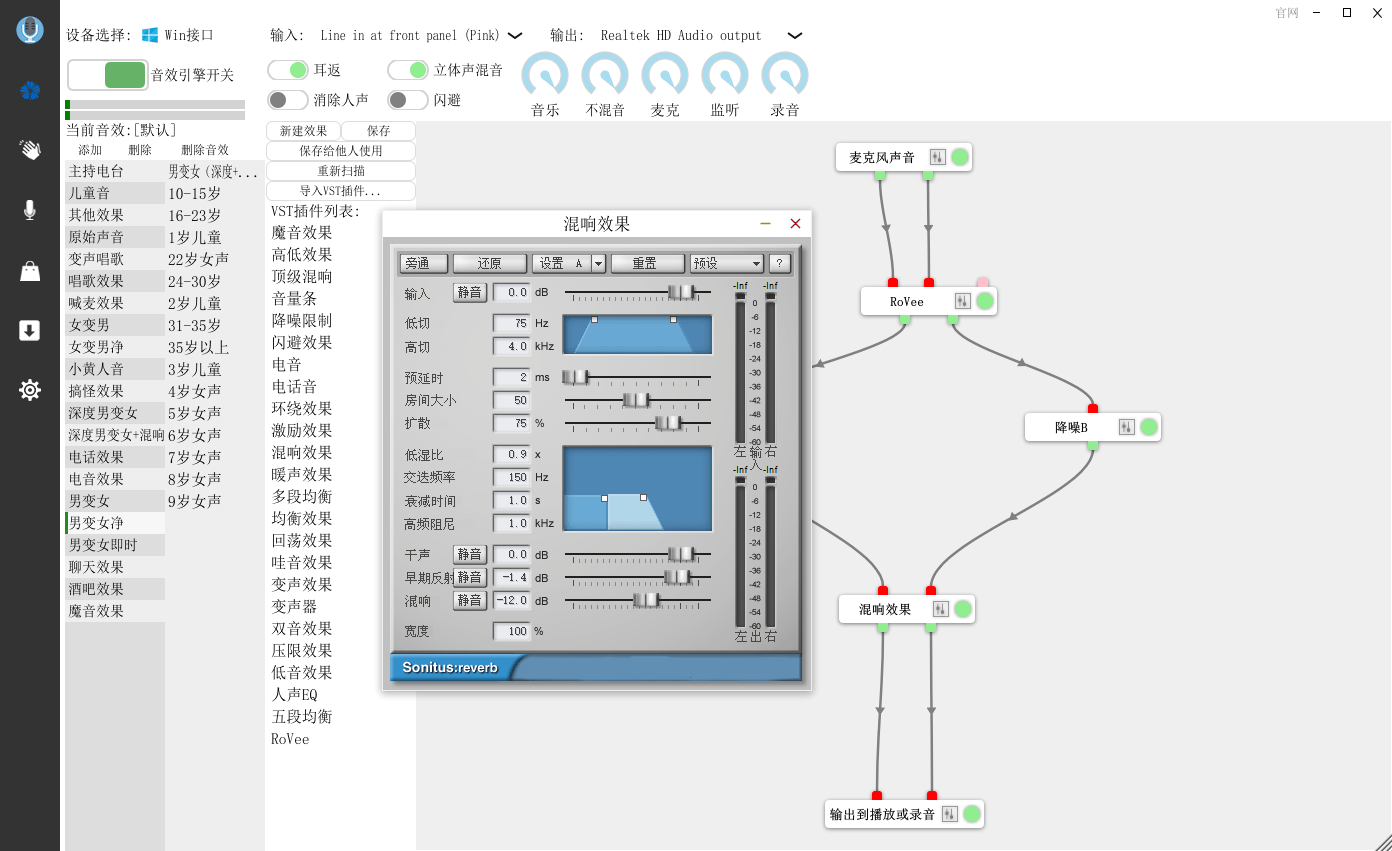The width and height of the screenshot is (1392, 851).
Task: Open the blue flower icon in the sidebar
Action: [x=30, y=91]
